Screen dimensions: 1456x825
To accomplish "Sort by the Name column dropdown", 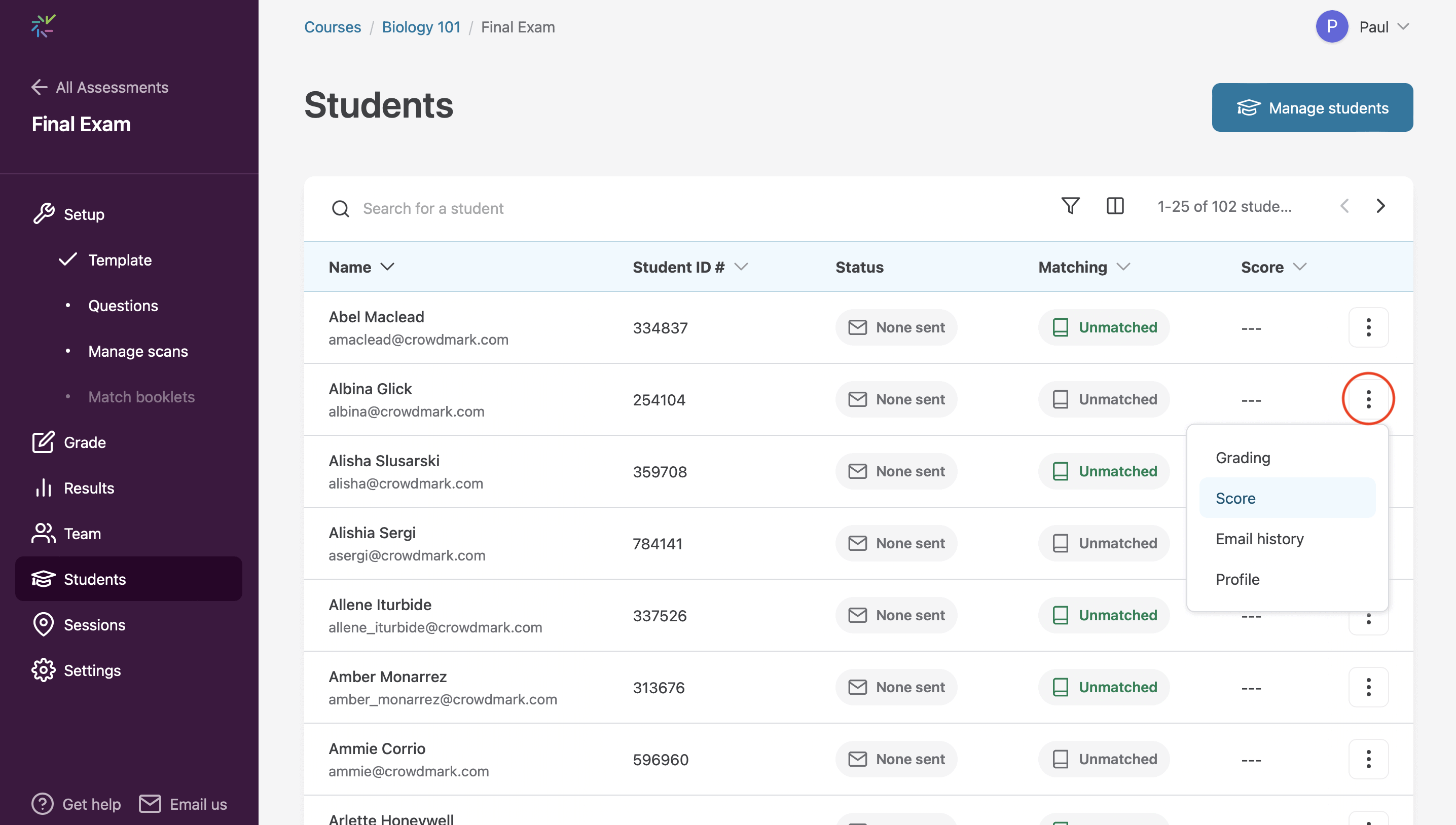I will (389, 267).
